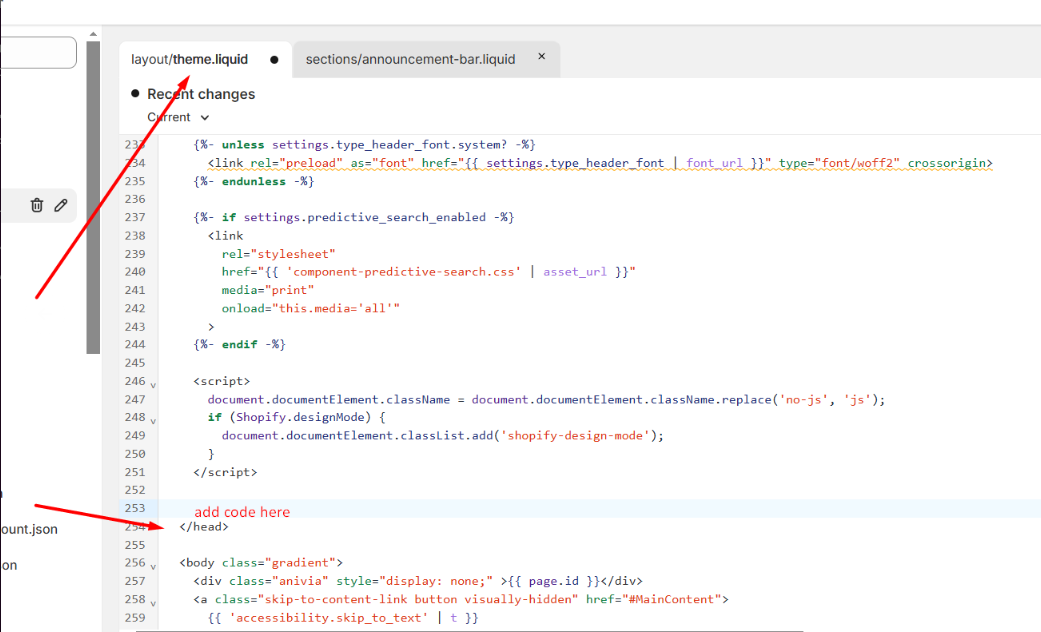Click the file sidebar scrollbar thumb

point(93,197)
